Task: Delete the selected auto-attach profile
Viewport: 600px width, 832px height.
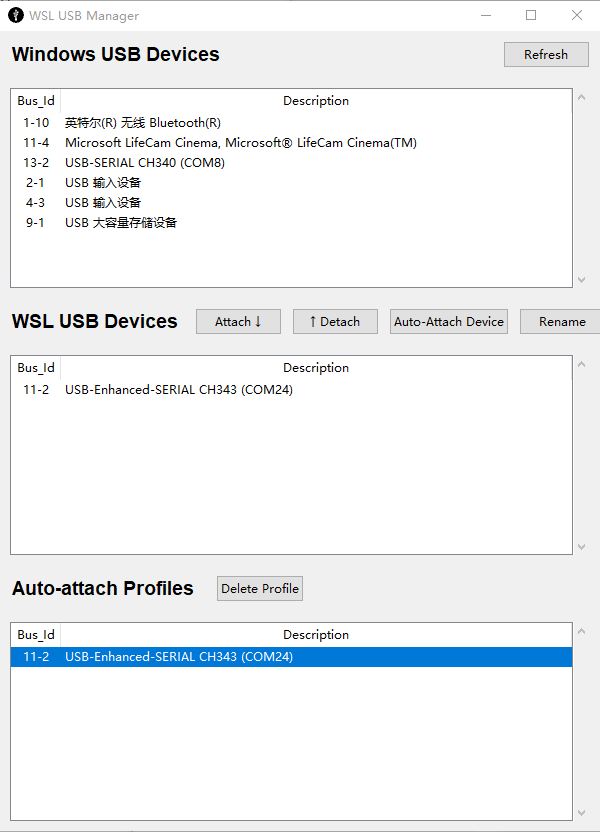Action: pyautogui.click(x=259, y=588)
